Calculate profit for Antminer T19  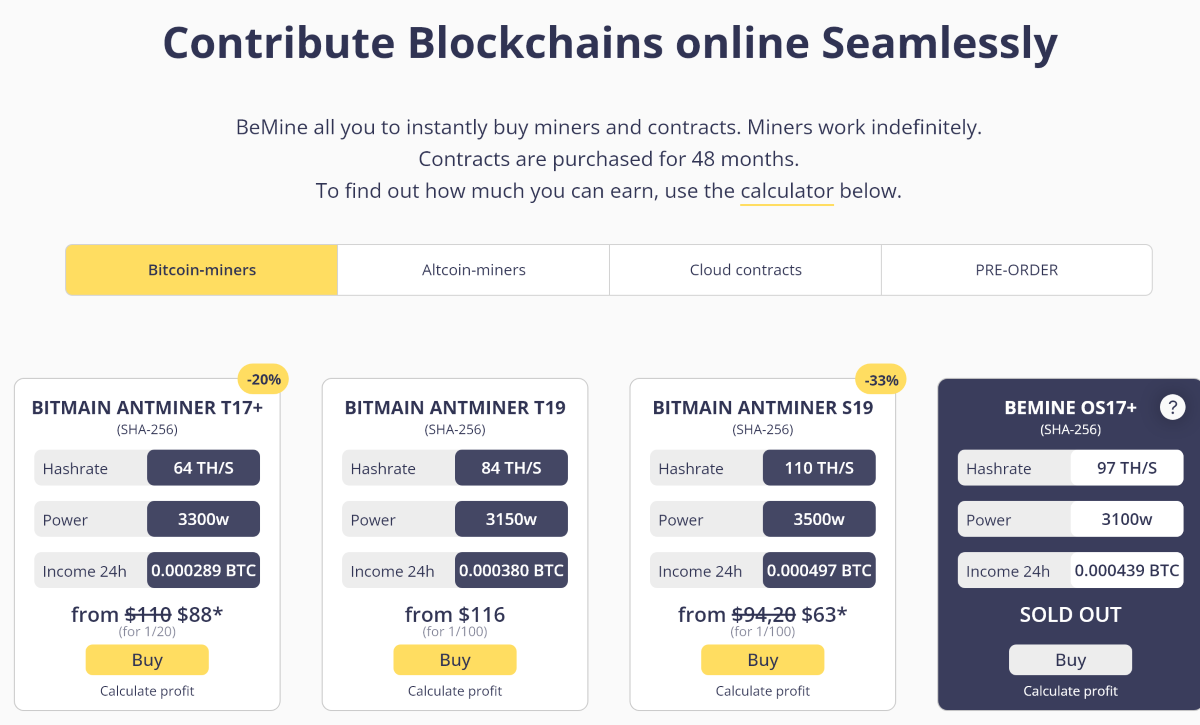pos(455,691)
